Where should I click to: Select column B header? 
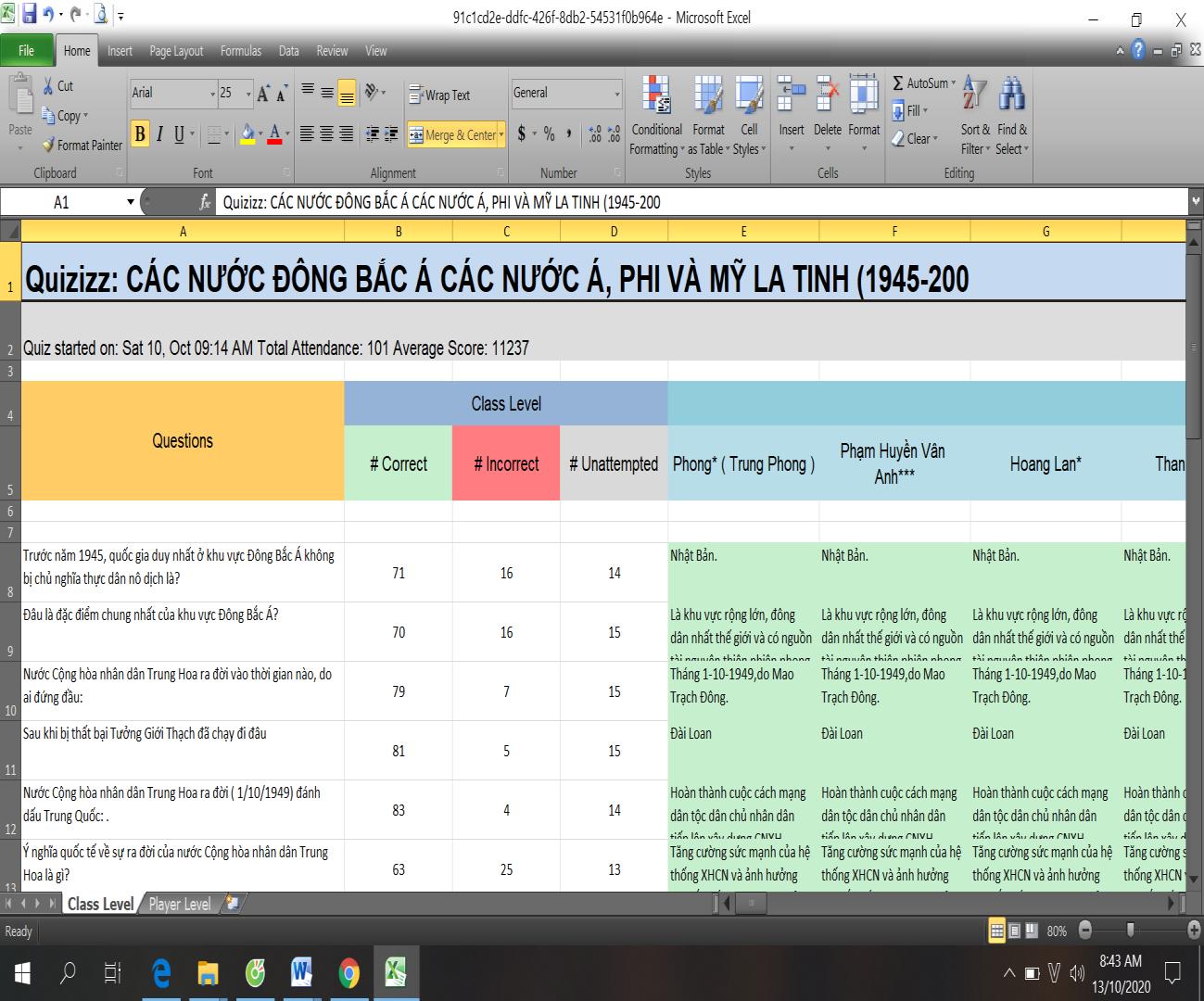(399, 232)
